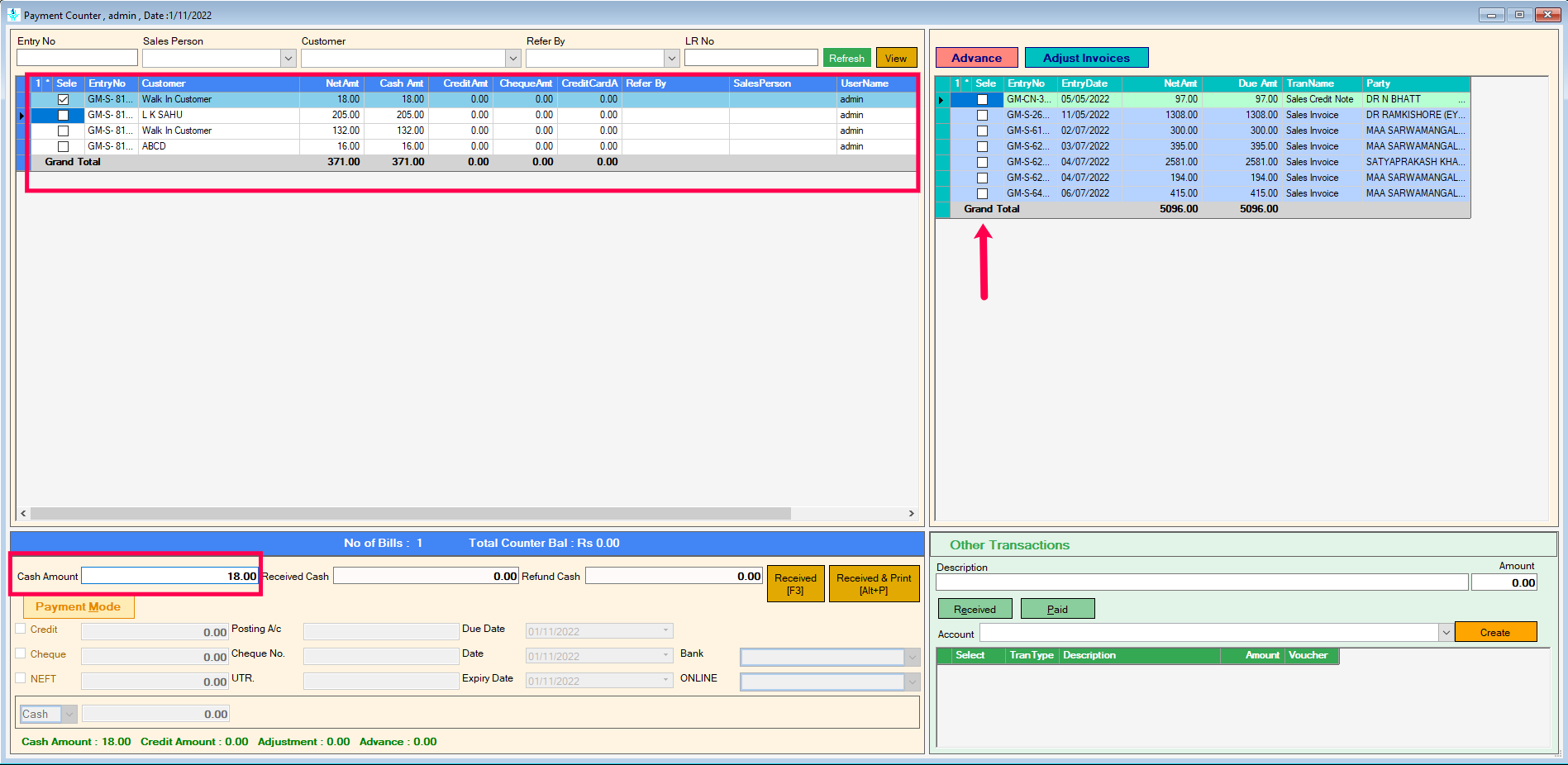
Task: Click the Create account button
Action: click(1494, 633)
